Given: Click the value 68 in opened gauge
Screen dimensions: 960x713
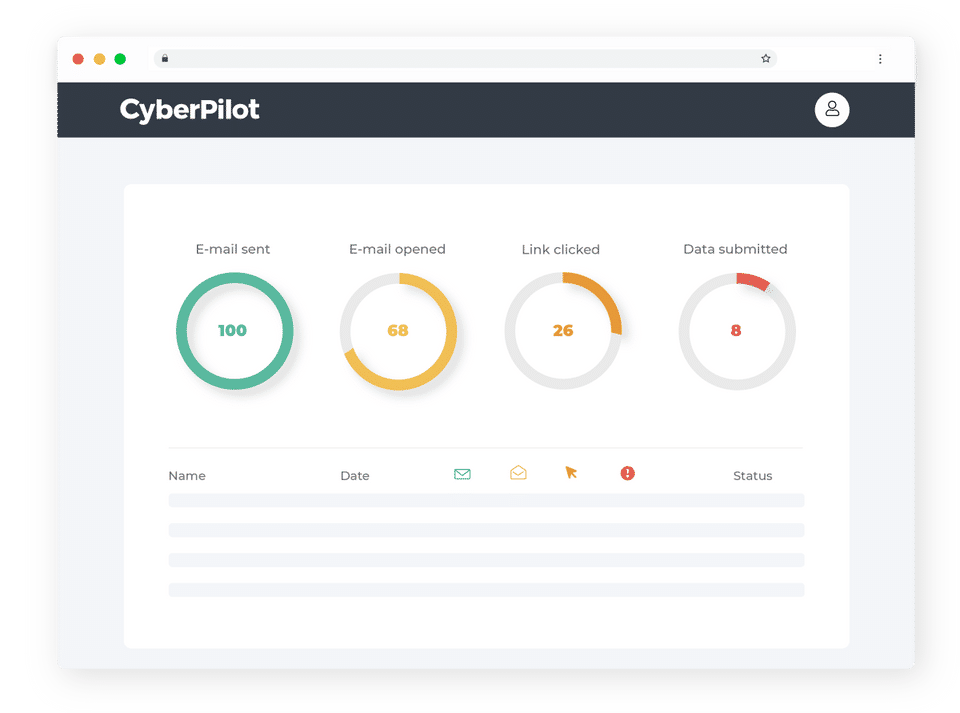Looking at the screenshot, I should [x=398, y=330].
